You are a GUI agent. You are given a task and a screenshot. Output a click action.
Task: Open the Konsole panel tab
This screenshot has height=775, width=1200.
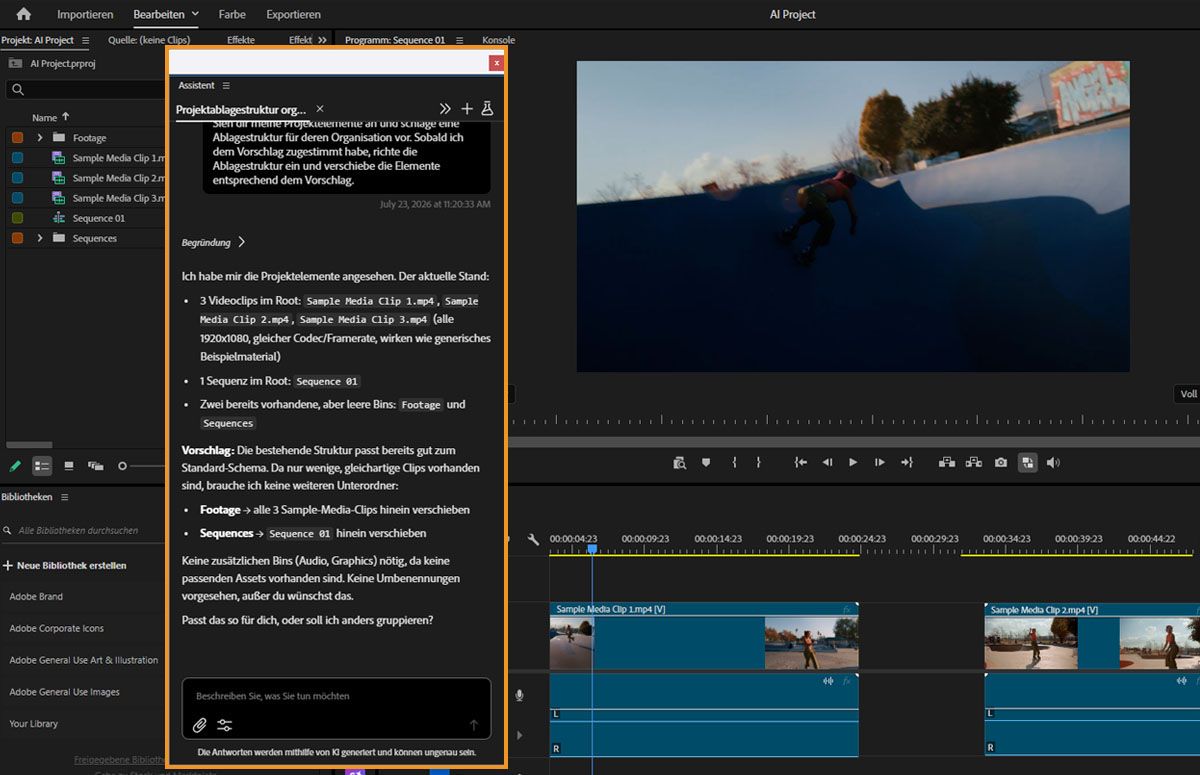(x=498, y=40)
